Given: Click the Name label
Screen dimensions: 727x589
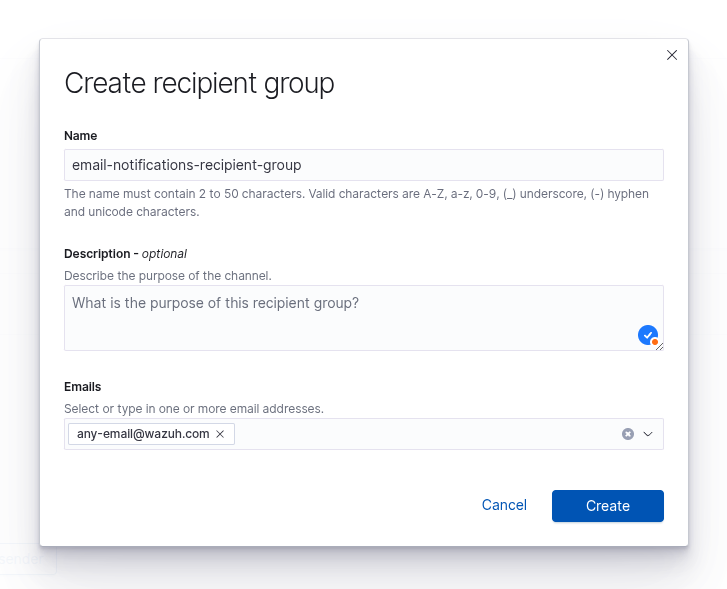Looking at the screenshot, I should click(x=81, y=136).
